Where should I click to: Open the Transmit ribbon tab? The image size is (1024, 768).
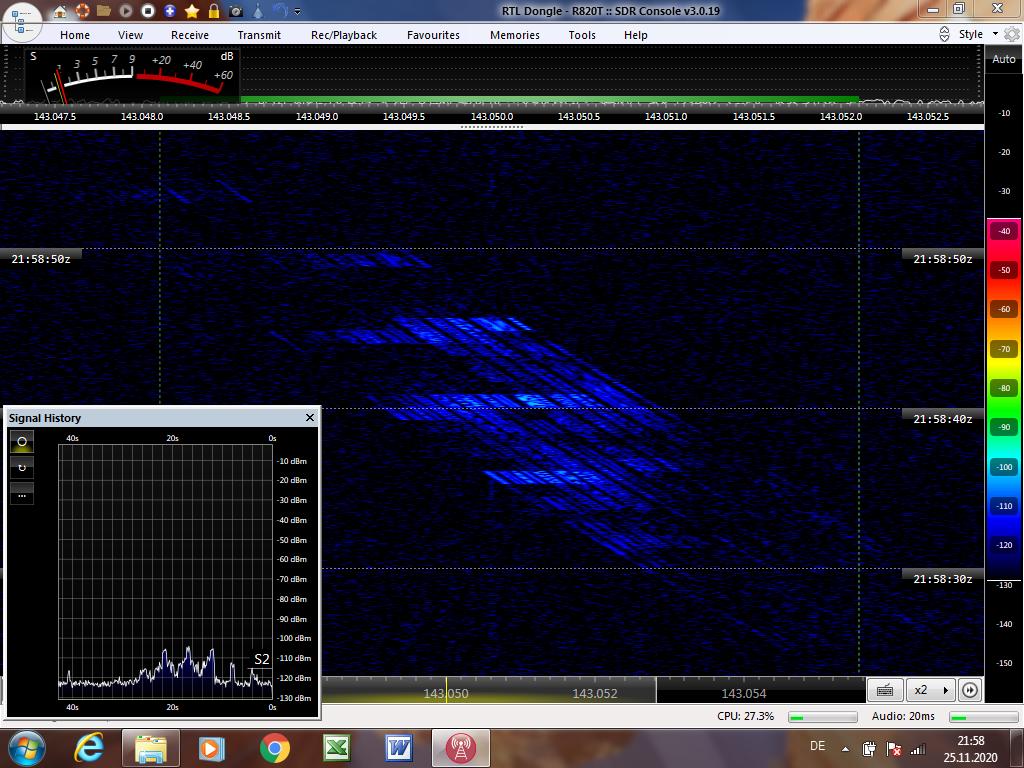coord(259,35)
